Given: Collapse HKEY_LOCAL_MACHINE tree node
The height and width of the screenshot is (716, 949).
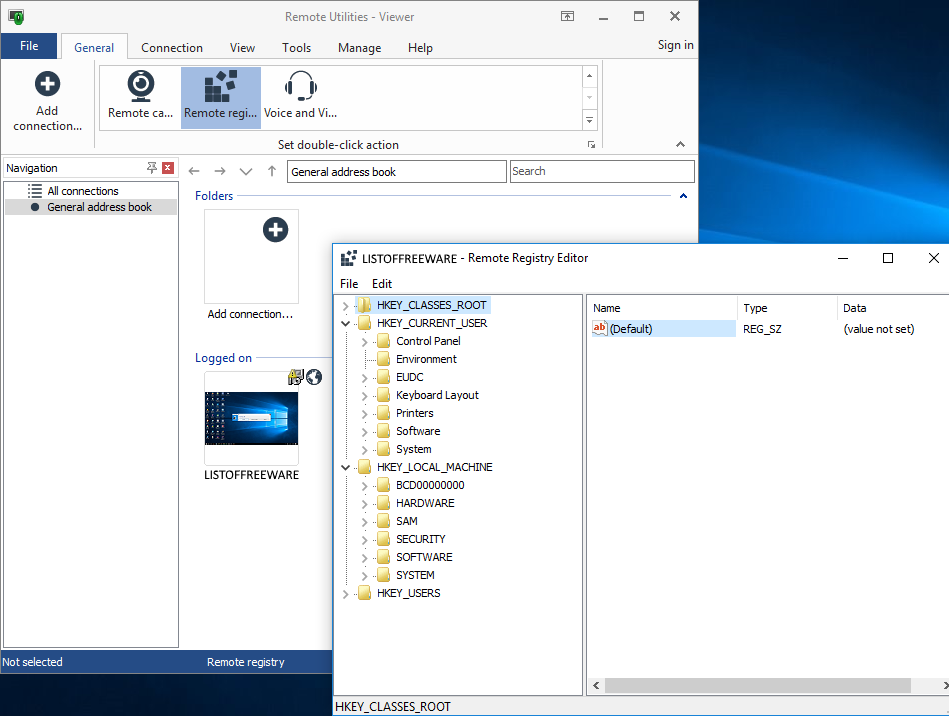Looking at the screenshot, I should coord(346,468).
